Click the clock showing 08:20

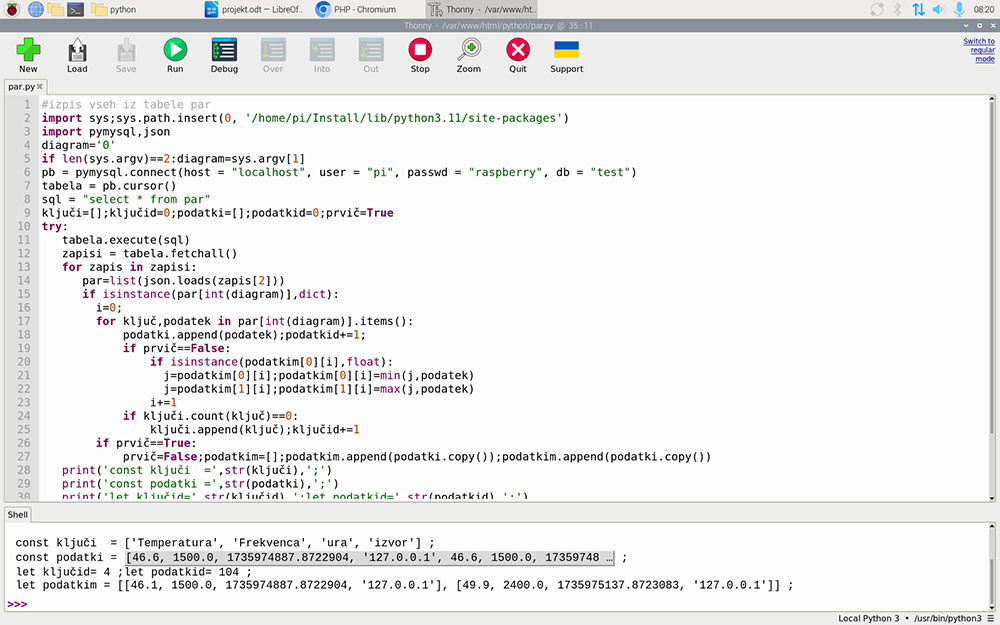point(983,9)
